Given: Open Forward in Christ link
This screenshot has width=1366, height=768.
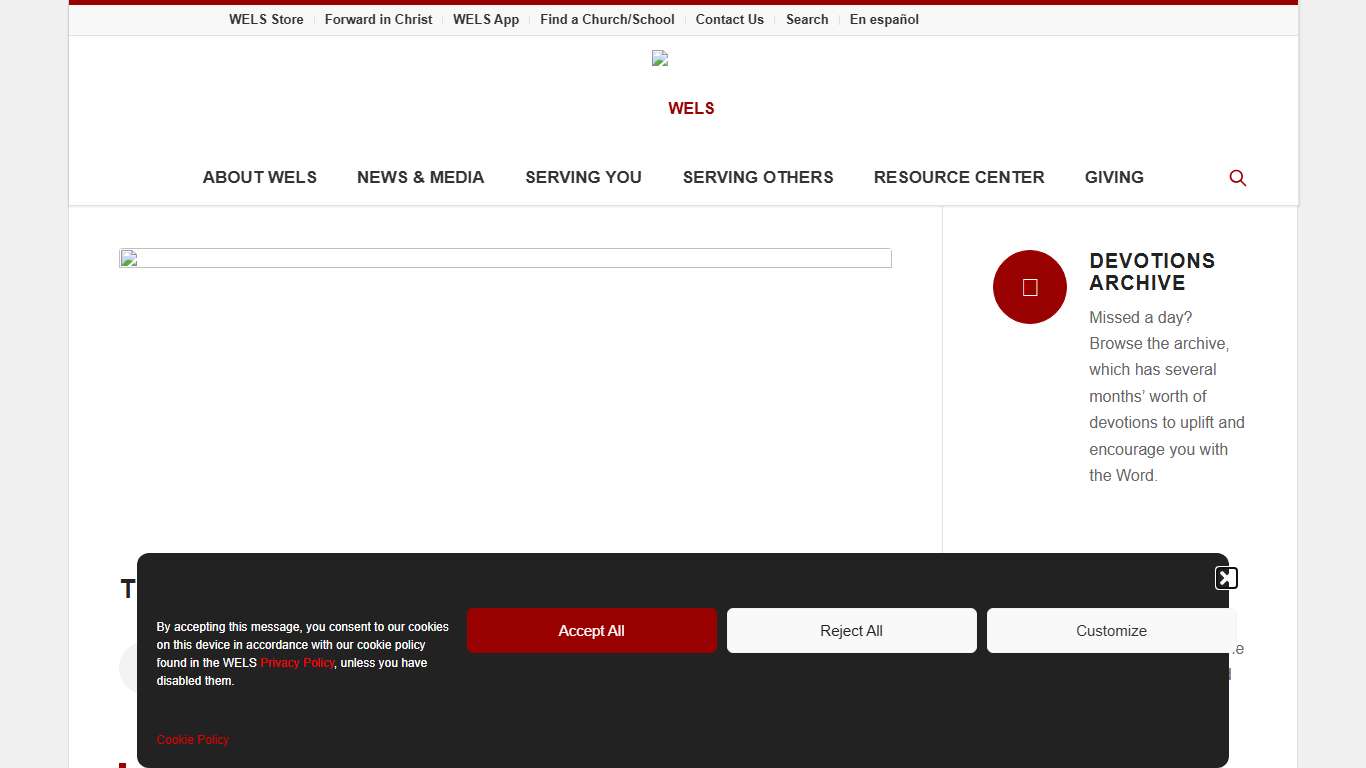Looking at the screenshot, I should point(378,19).
